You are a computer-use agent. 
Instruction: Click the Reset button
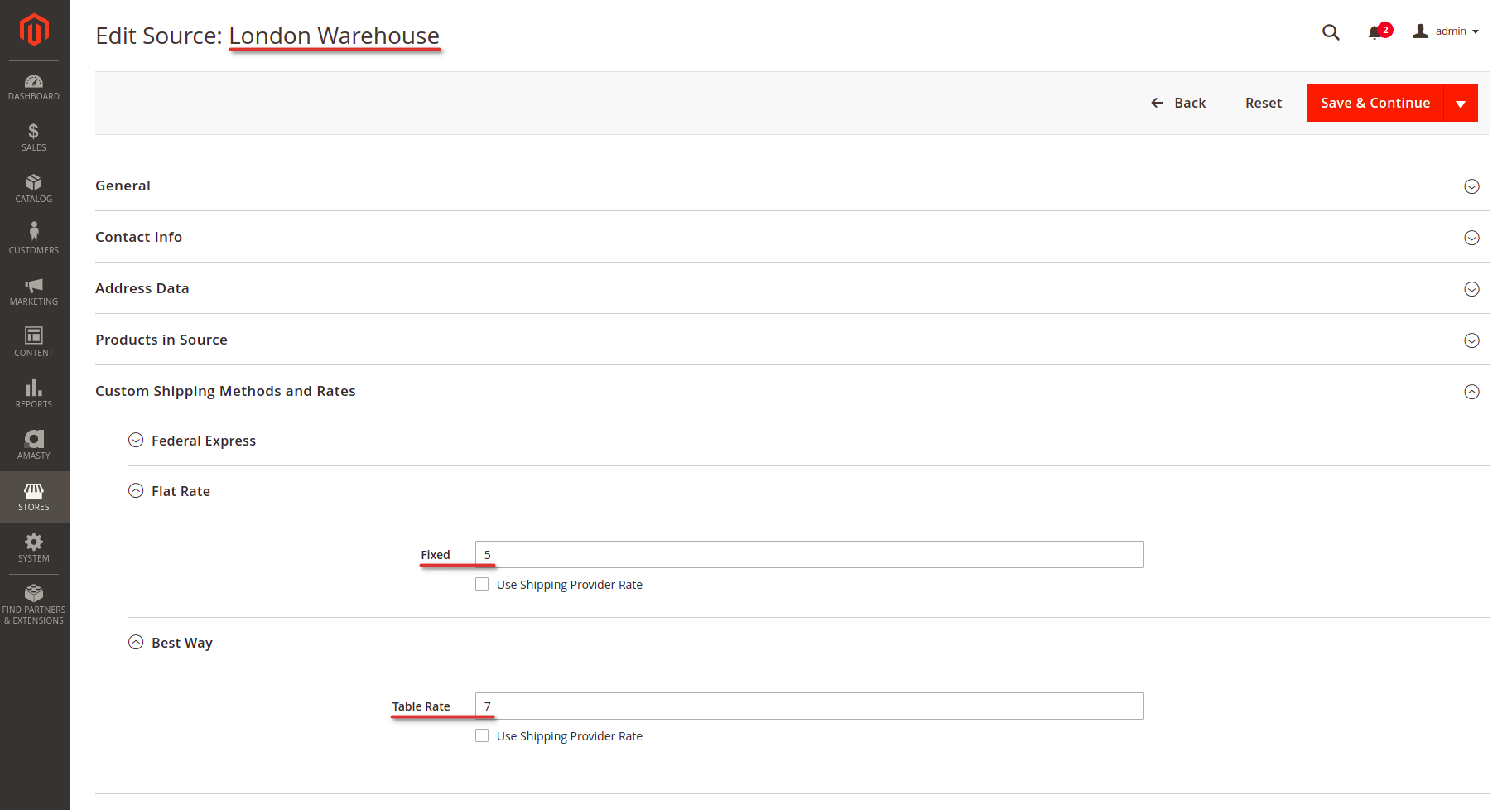pos(1264,103)
